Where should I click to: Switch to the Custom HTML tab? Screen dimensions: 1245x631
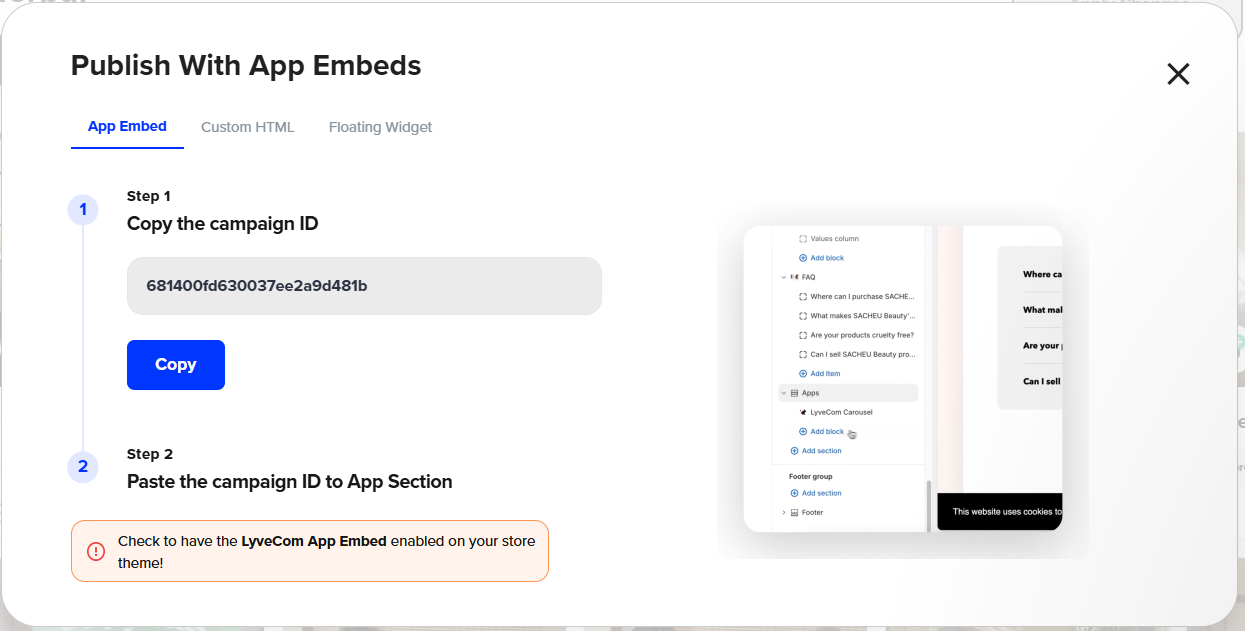tap(248, 127)
